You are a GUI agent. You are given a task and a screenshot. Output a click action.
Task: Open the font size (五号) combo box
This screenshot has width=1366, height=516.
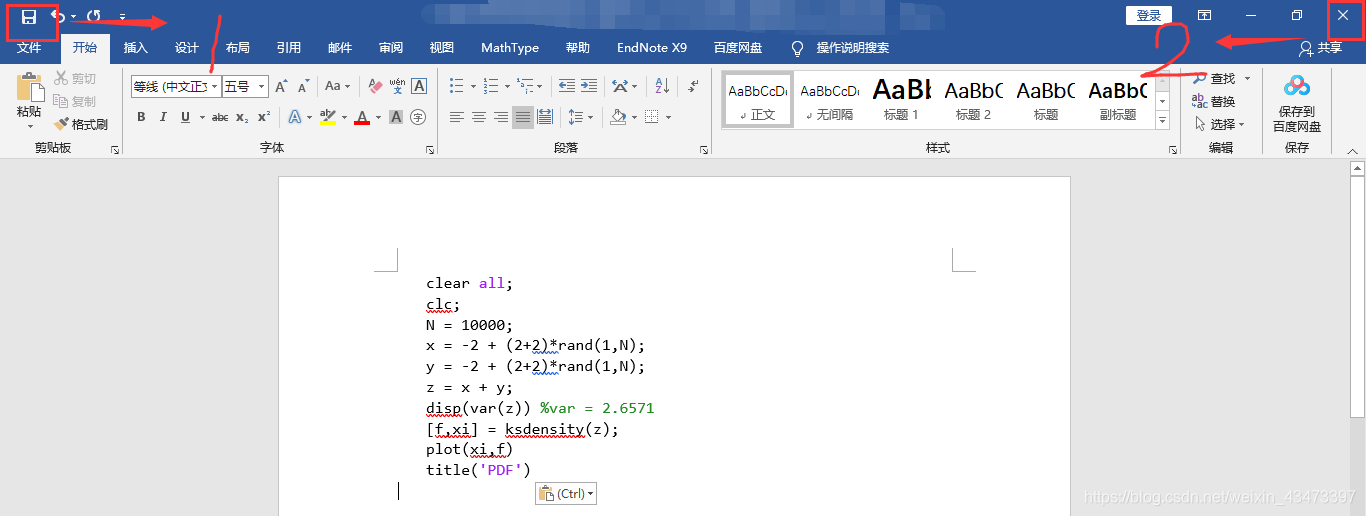(x=246, y=87)
